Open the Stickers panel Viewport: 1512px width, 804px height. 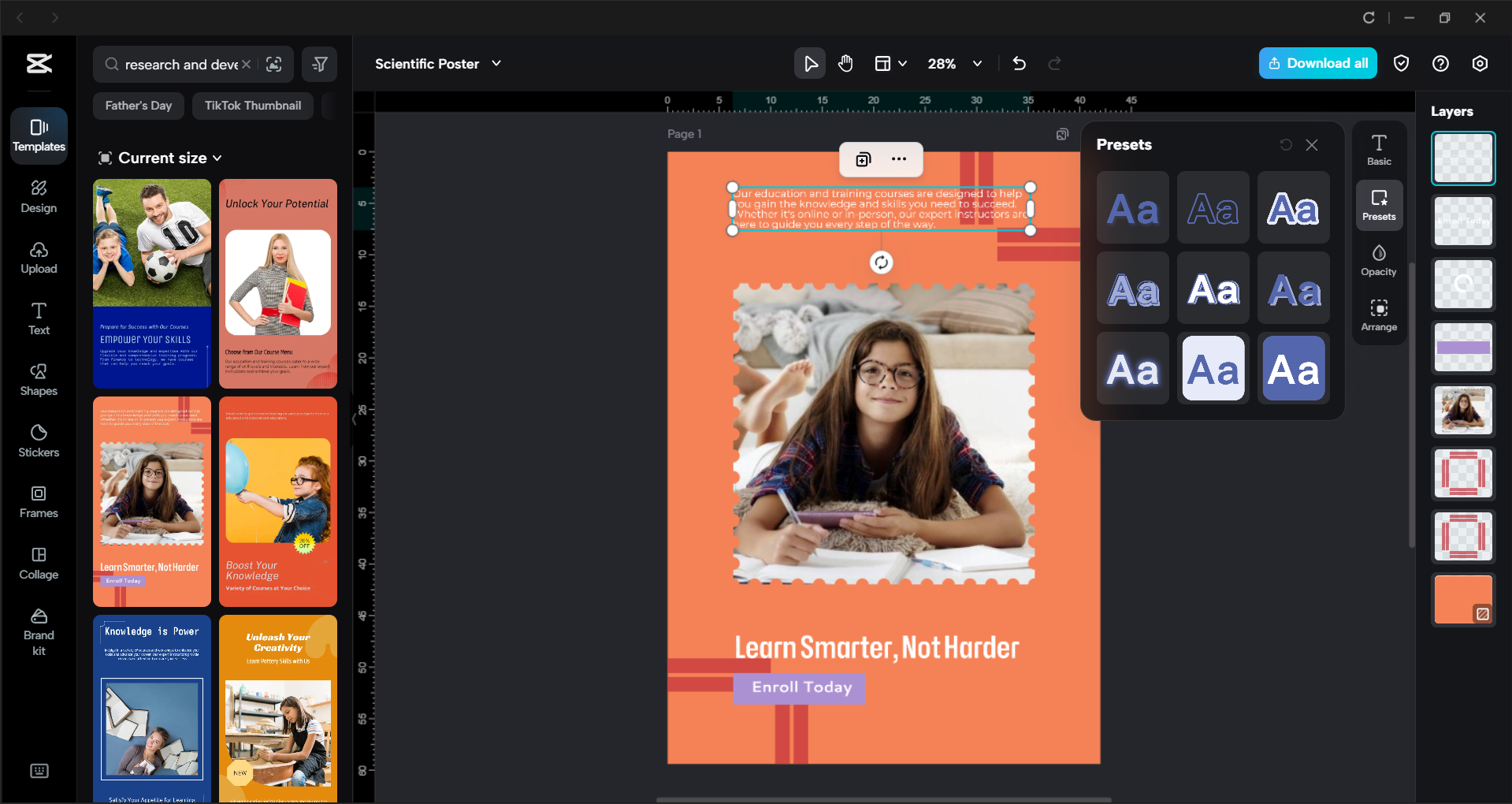pos(38,439)
